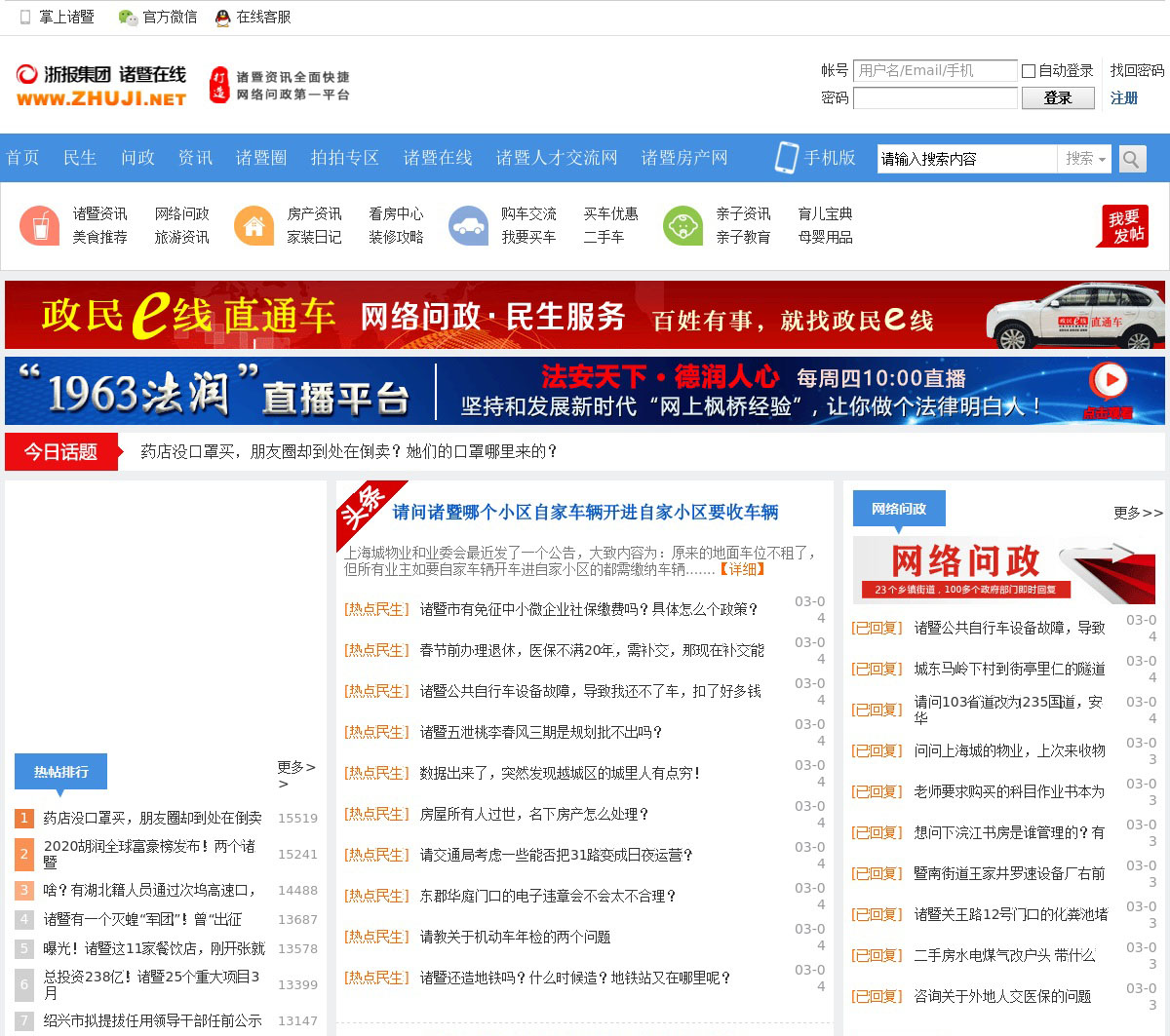This screenshot has width=1170, height=1036.
Task: Click the 注册 link
Action: (x=1123, y=98)
